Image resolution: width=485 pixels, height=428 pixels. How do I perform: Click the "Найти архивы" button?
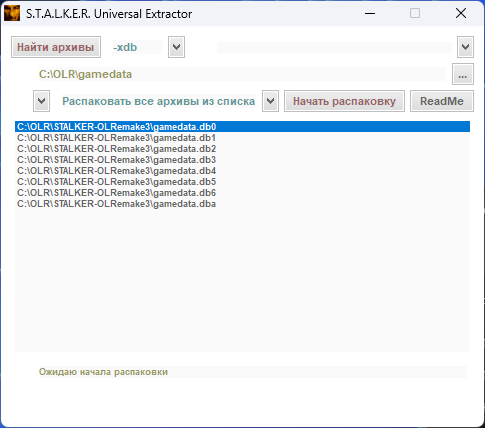[56, 47]
